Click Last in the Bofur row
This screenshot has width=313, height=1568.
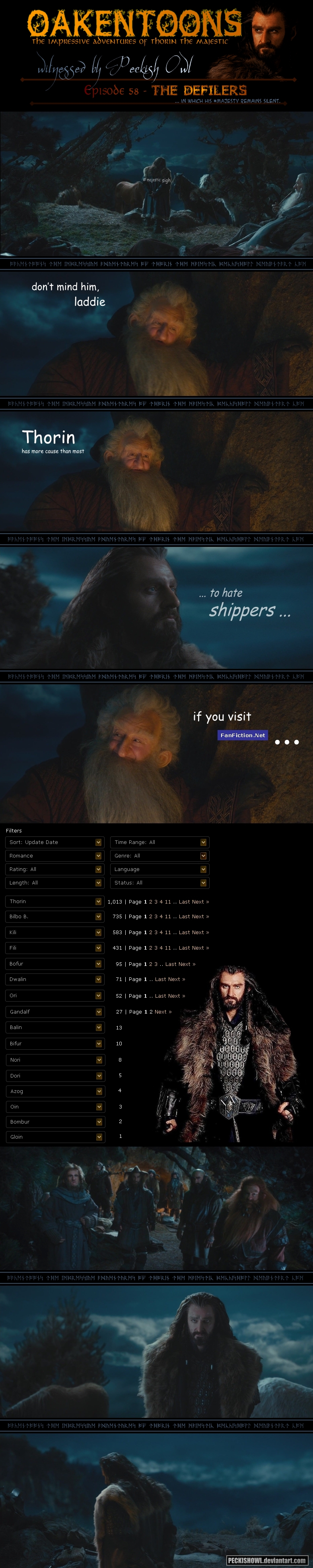(171, 964)
